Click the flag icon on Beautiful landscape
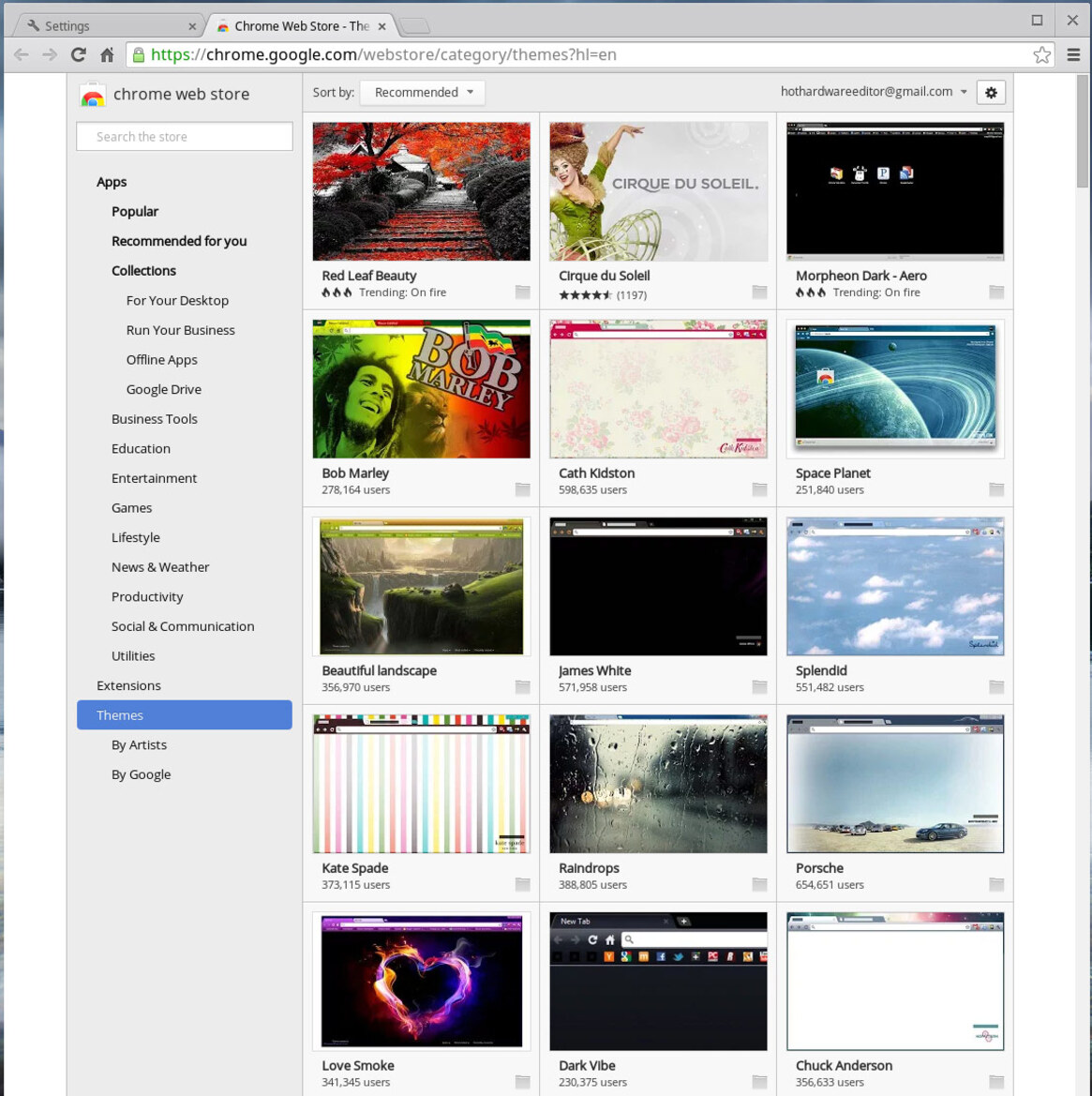 click(523, 687)
